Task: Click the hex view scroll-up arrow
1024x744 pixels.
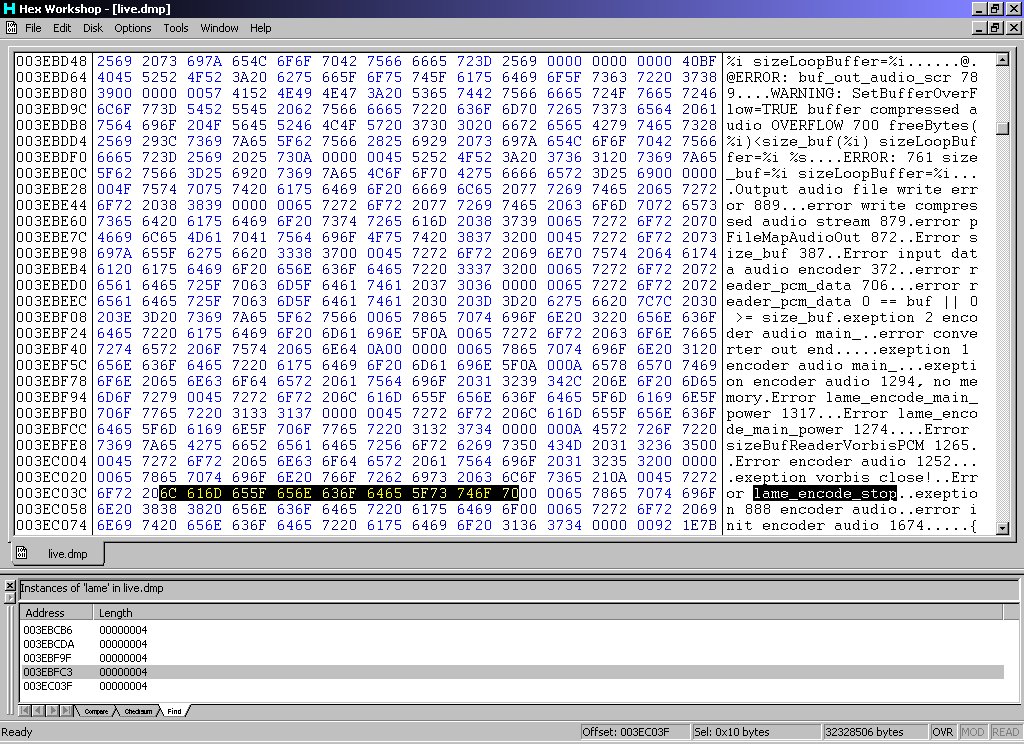Action: [1002, 60]
